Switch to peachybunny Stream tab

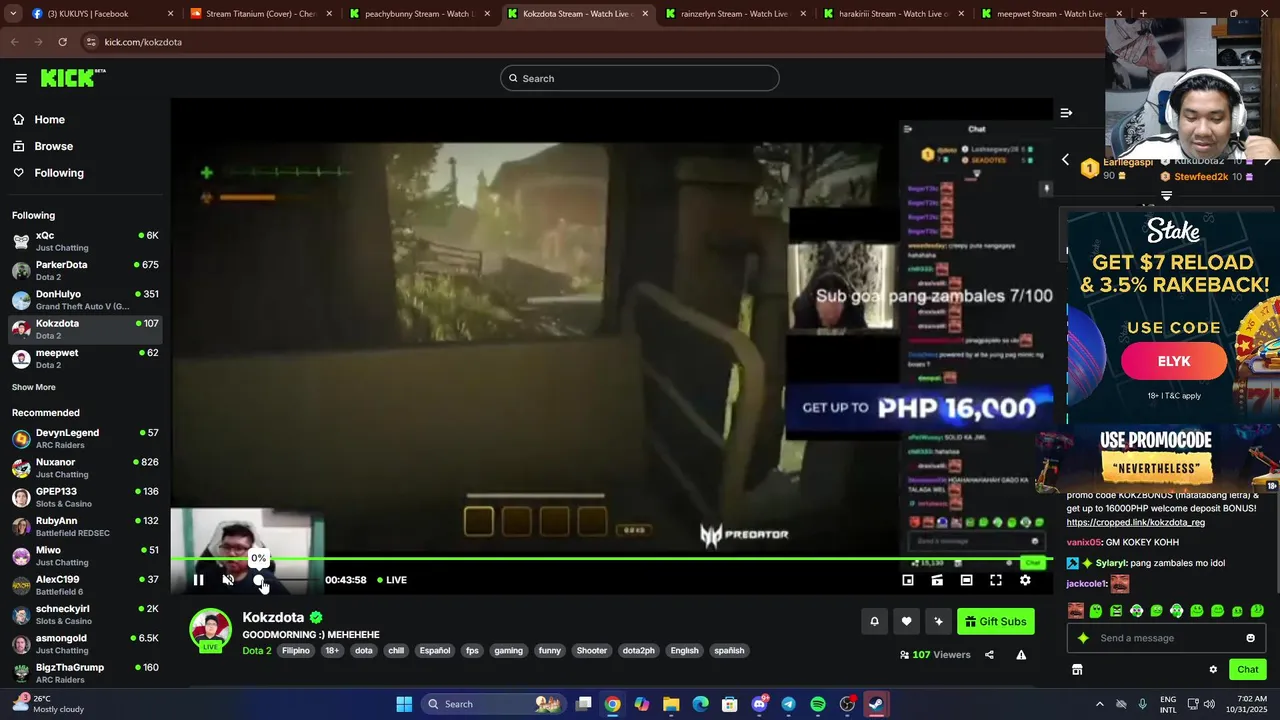tap(420, 14)
